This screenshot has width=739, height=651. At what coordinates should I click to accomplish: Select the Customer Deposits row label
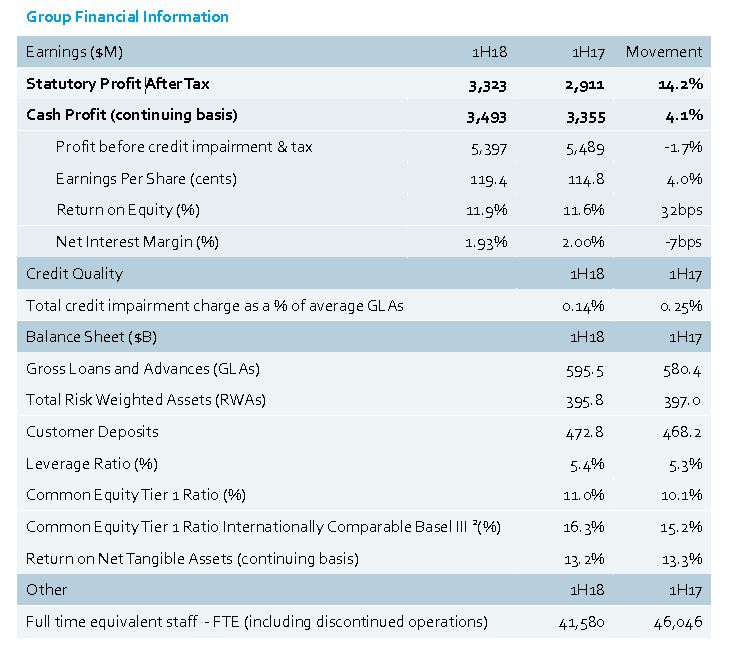coord(92,432)
